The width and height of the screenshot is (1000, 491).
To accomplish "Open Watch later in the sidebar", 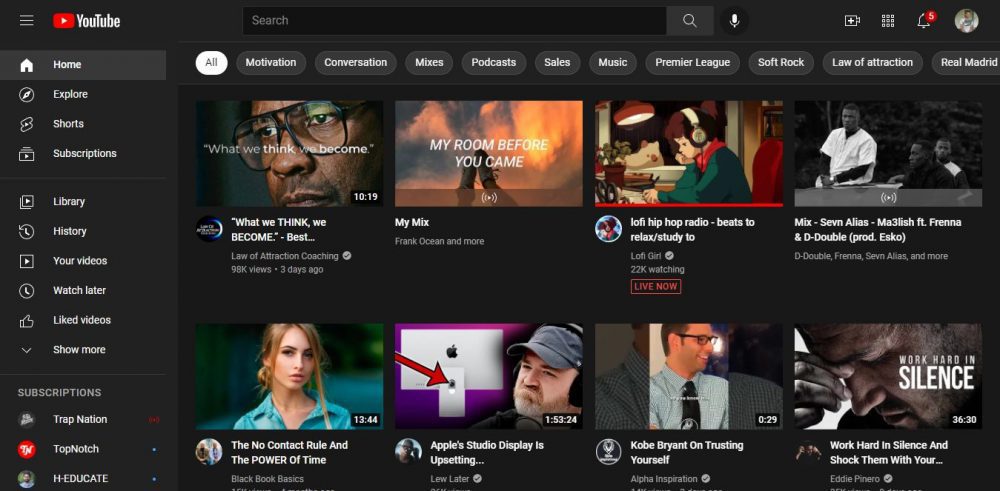I will (83, 290).
